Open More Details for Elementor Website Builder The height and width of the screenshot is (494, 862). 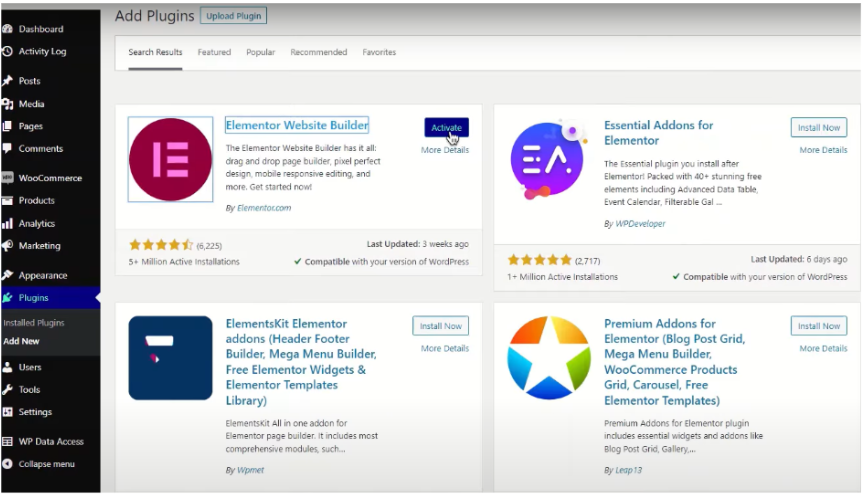(x=445, y=150)
